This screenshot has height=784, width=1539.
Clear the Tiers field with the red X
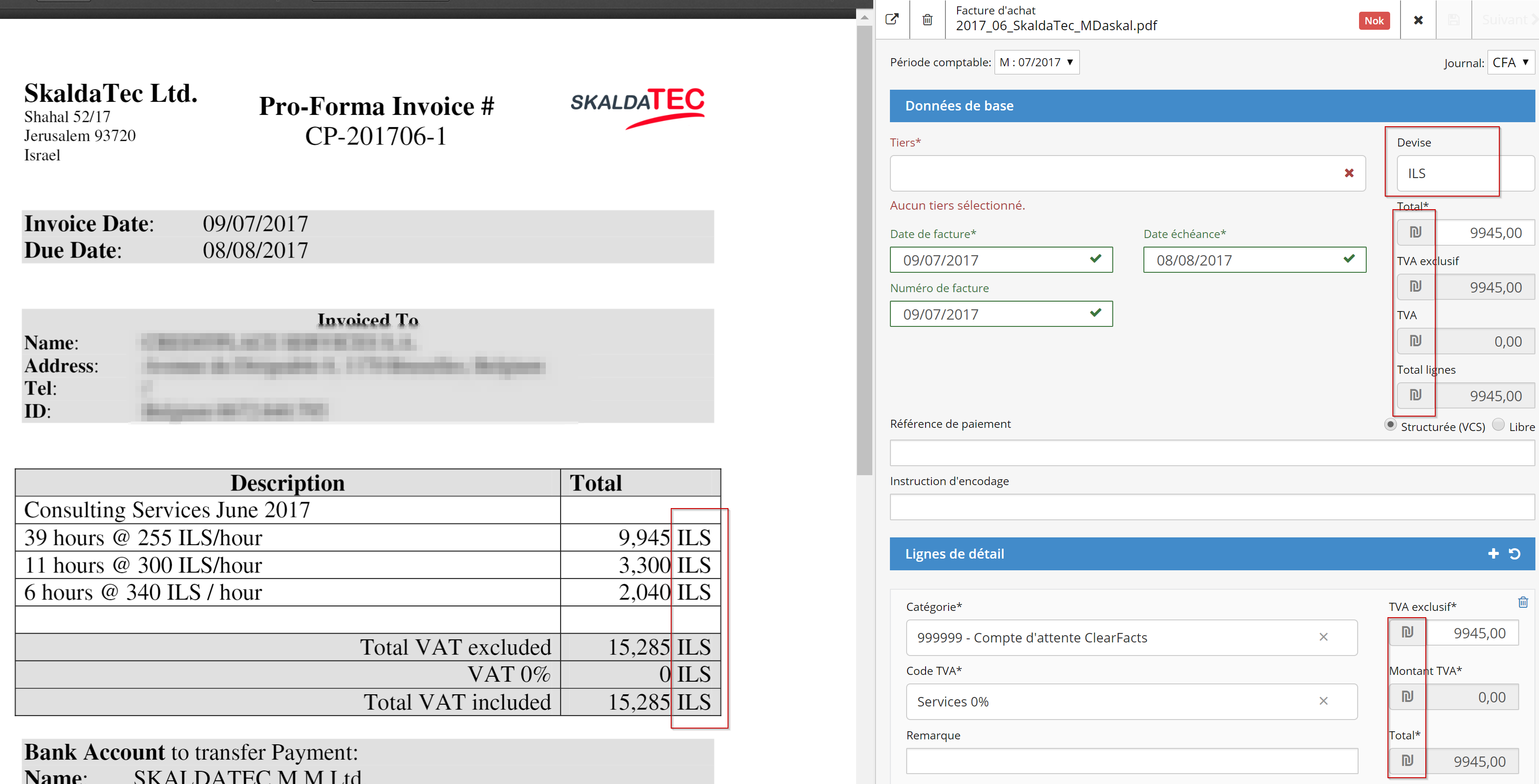1348,173
